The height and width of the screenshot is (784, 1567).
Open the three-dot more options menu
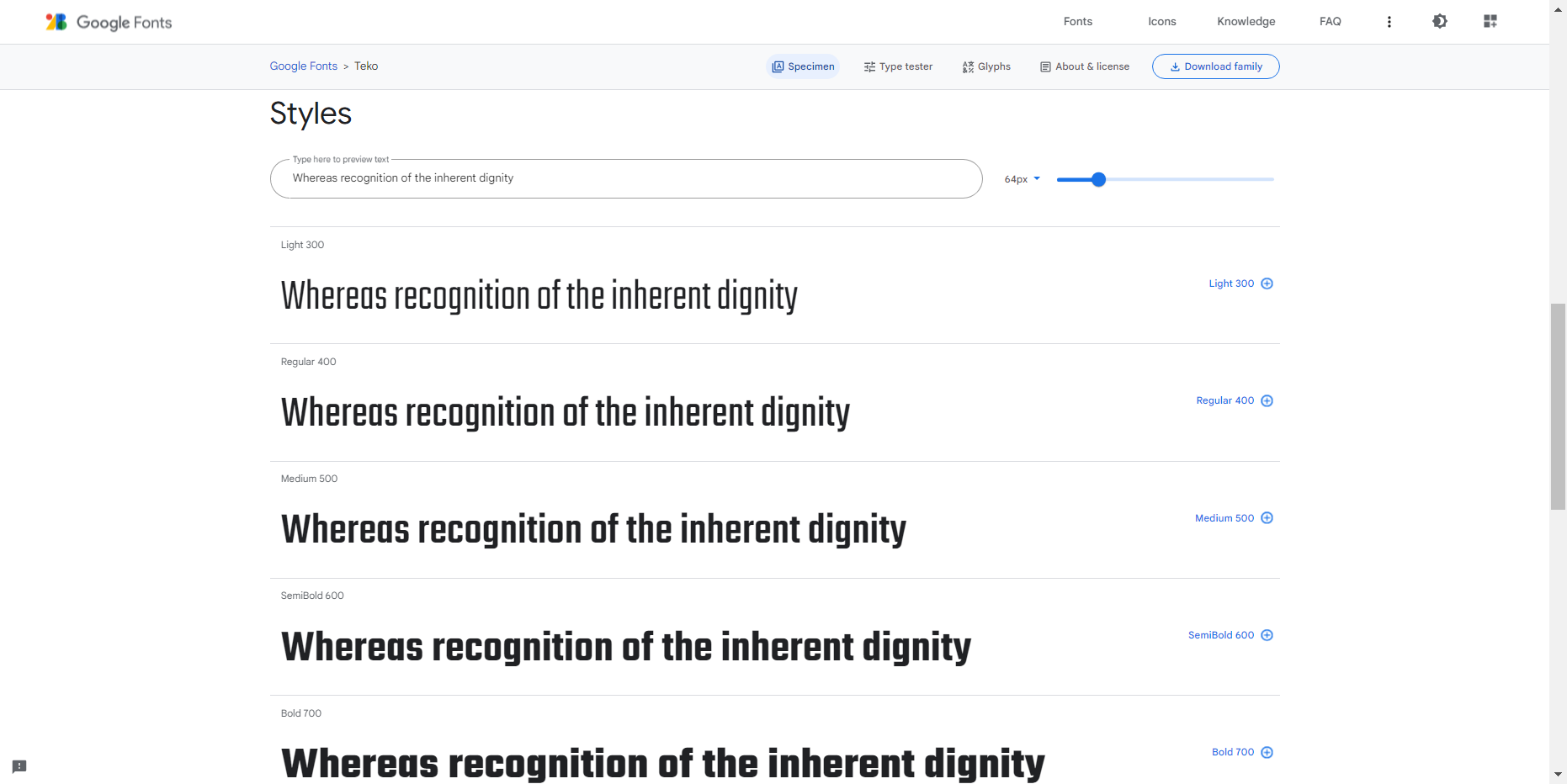[x=1389, y=22]
